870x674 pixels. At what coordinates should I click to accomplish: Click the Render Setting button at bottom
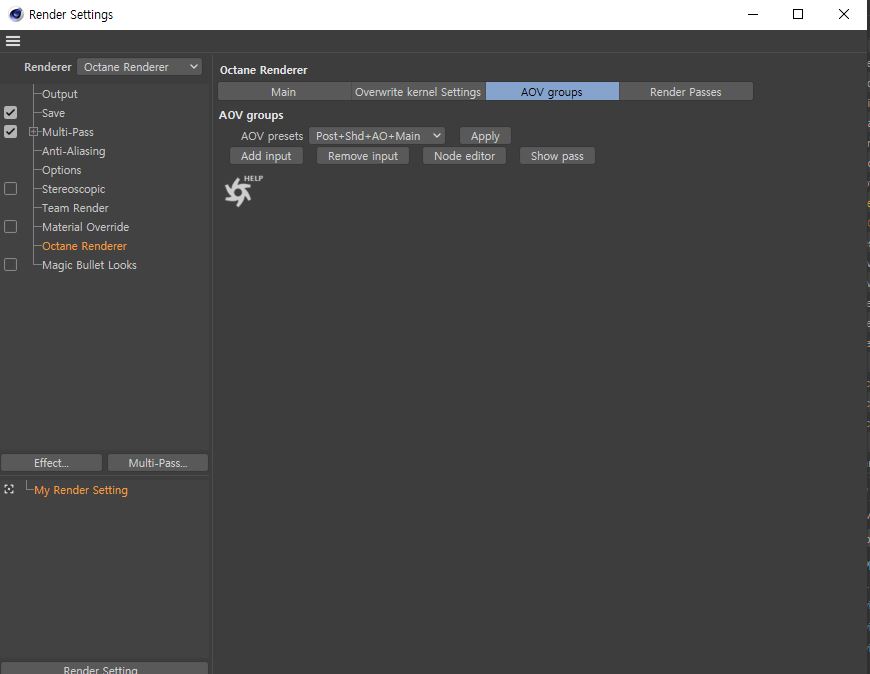(x=104, y=668)
